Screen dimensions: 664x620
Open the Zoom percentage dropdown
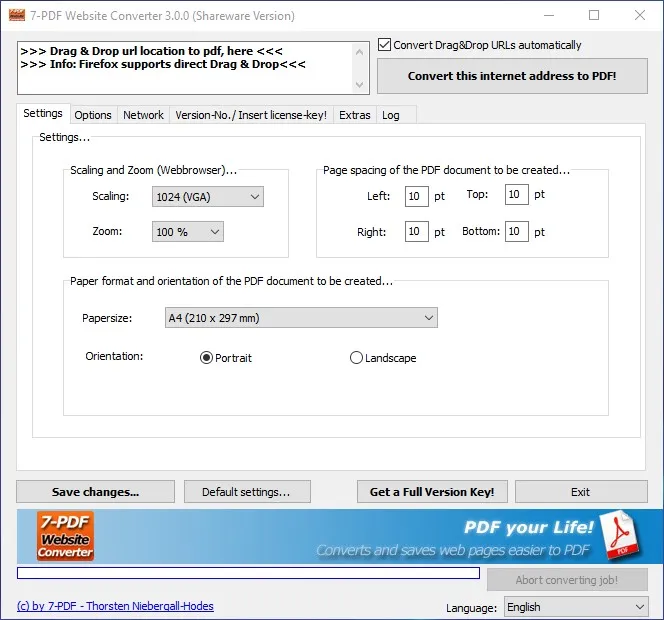[188, 232]
